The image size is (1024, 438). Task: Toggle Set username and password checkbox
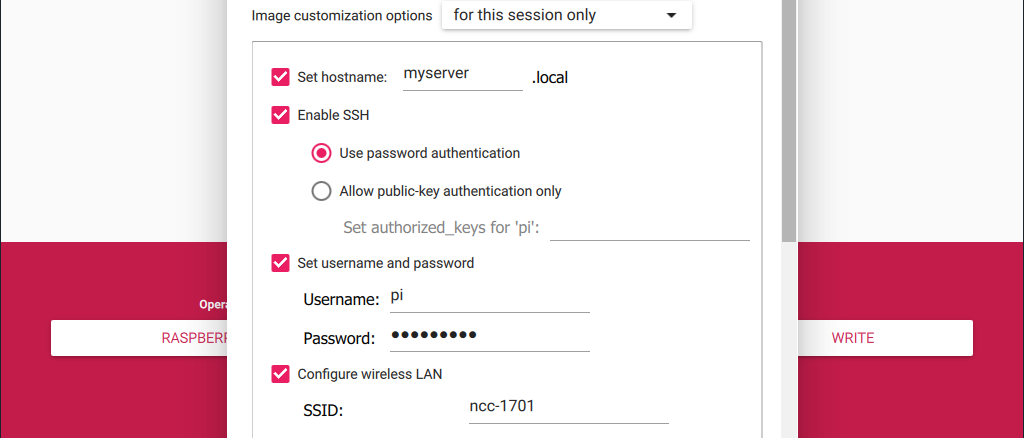pos(280,263)
